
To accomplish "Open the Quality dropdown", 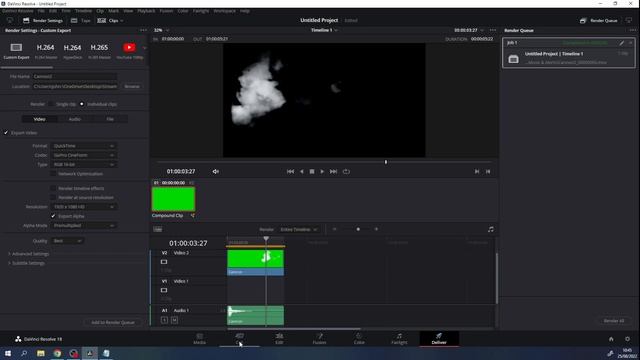I will tap(67, 241).
